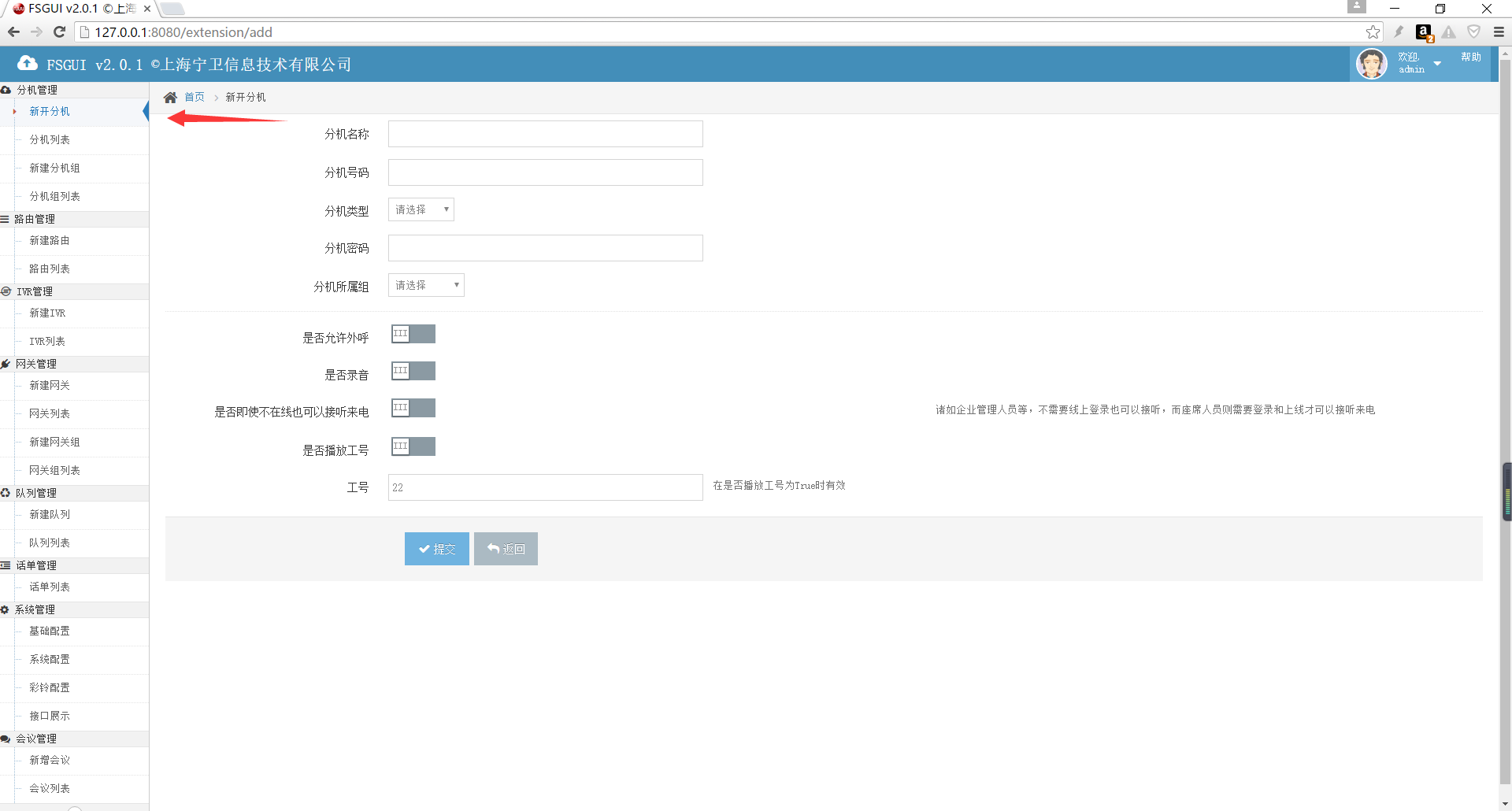
Task: Click the home icon in breadcrumb
Action: [170, 98]
